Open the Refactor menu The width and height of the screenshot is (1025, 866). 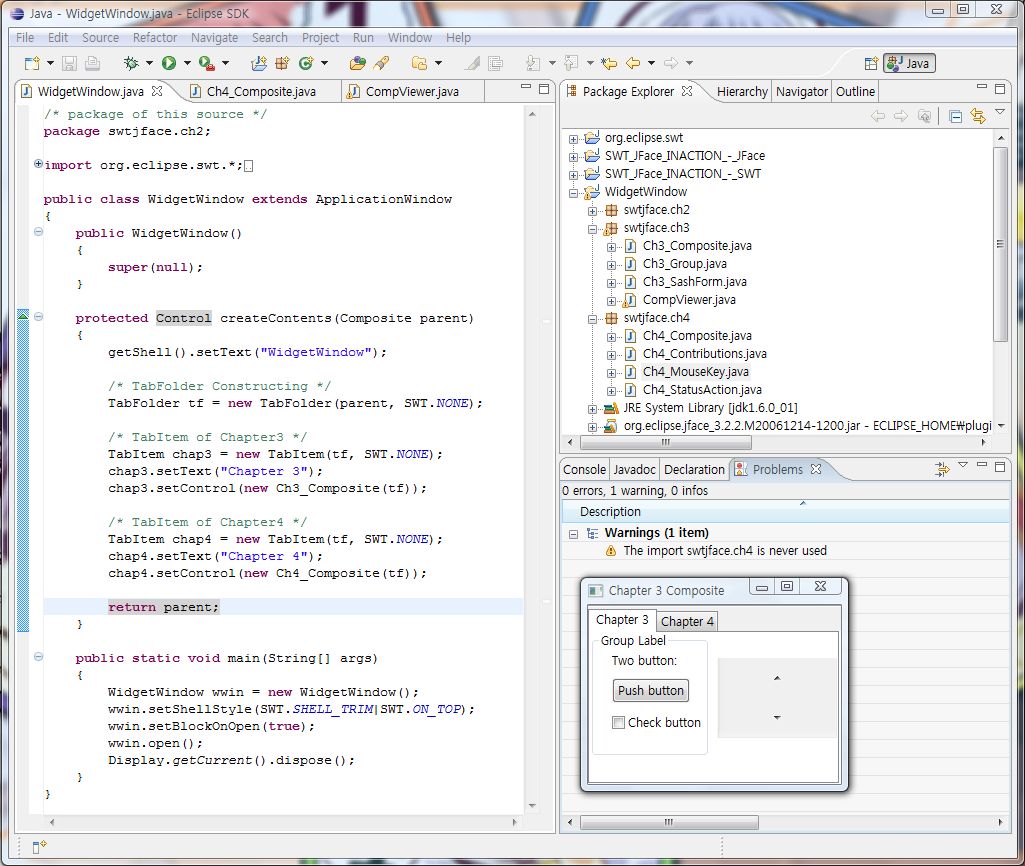(155, 38)
